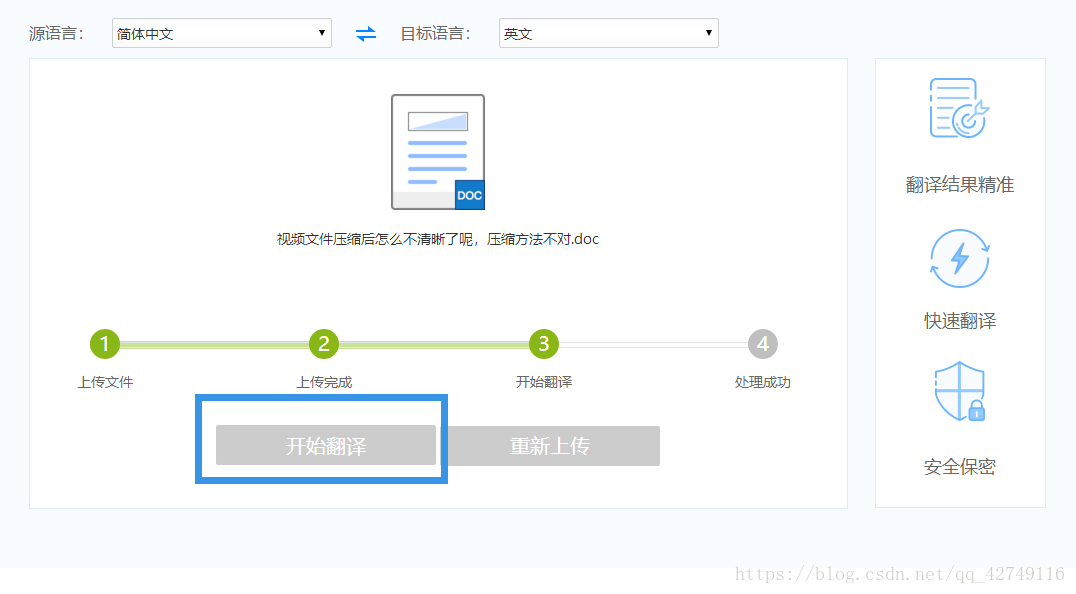Click the fast translation lightning icon

[x=959, y=259]
